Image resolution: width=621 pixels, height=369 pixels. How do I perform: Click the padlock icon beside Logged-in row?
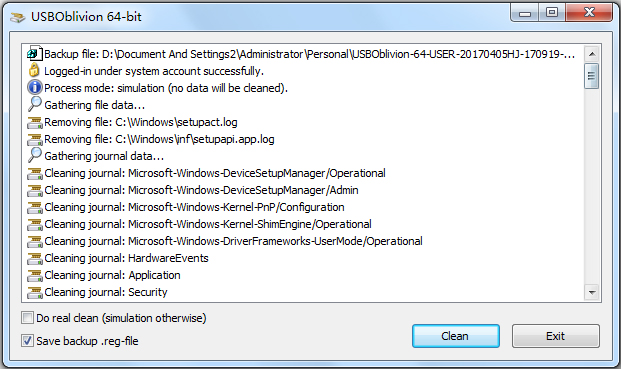click(34, 70)
